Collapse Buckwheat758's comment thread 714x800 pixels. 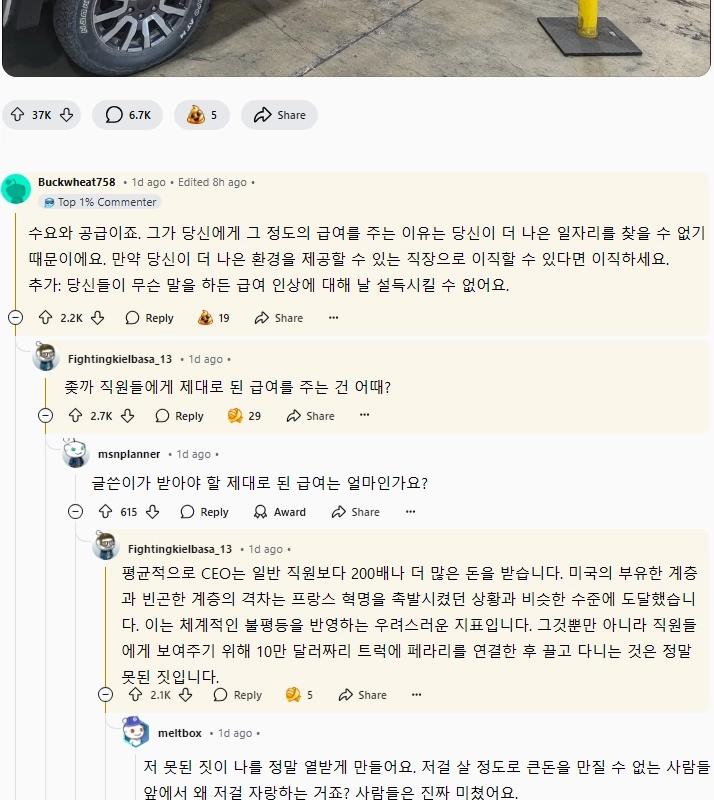pyautogui.click(x=15, y=318)
